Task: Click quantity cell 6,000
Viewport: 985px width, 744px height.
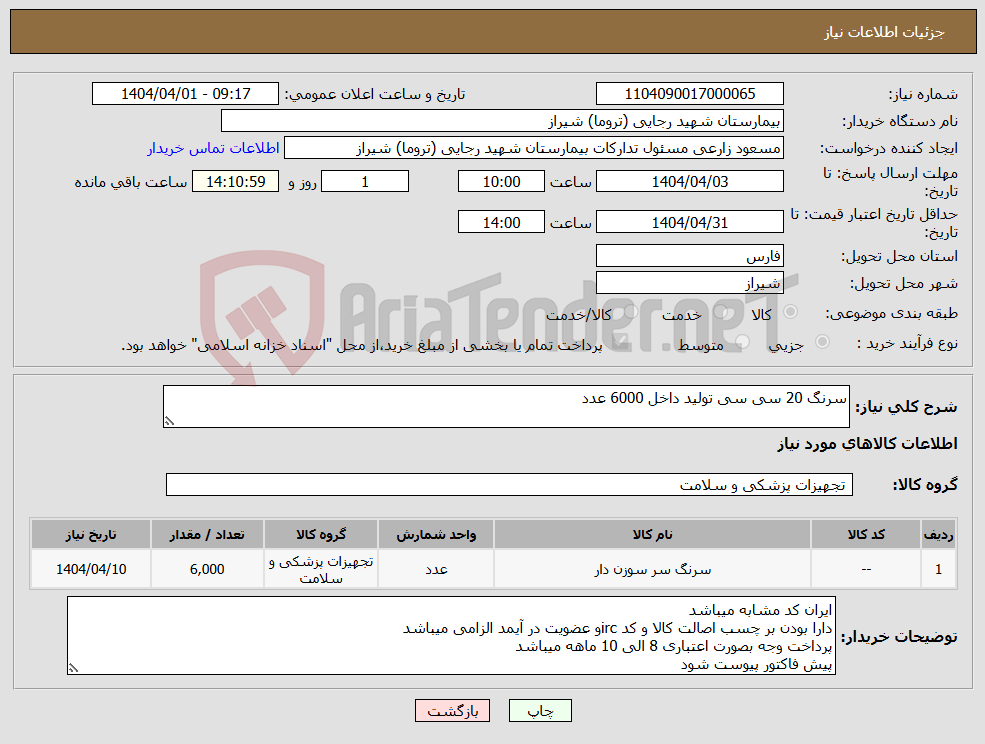Action: pos(207,569)
